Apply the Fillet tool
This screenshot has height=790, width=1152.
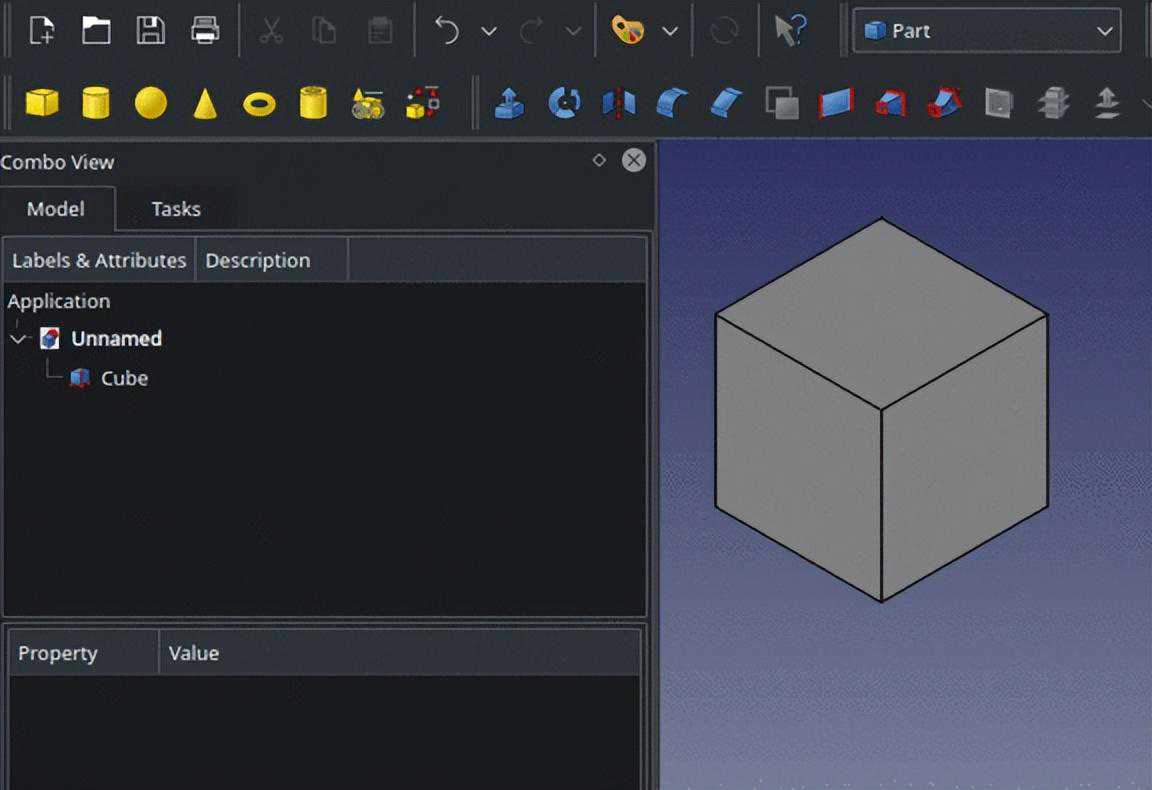[x=673, y=102]
